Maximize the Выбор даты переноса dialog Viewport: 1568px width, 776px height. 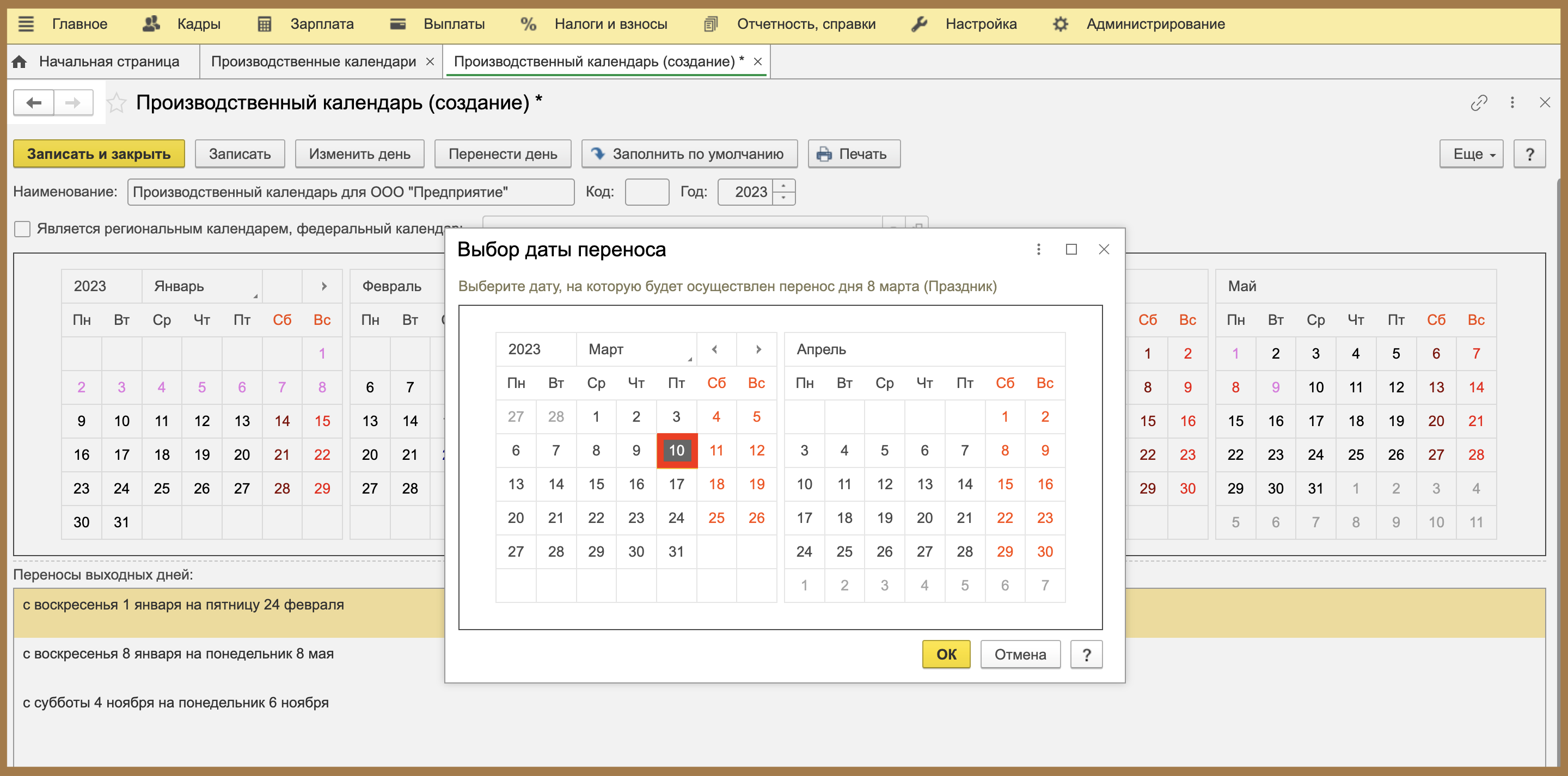[1071, 250]
